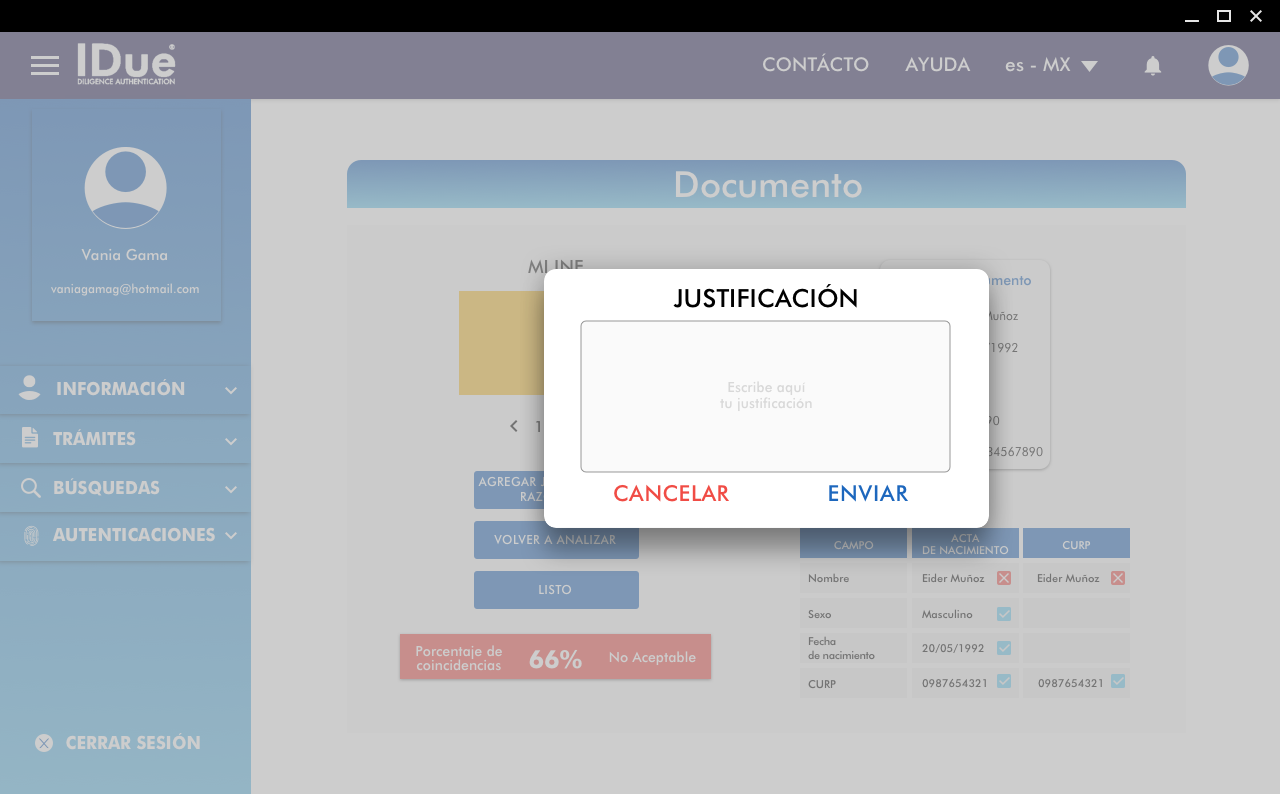
Task: Expand the Información section chevron
Action: [x=231, y=390]
